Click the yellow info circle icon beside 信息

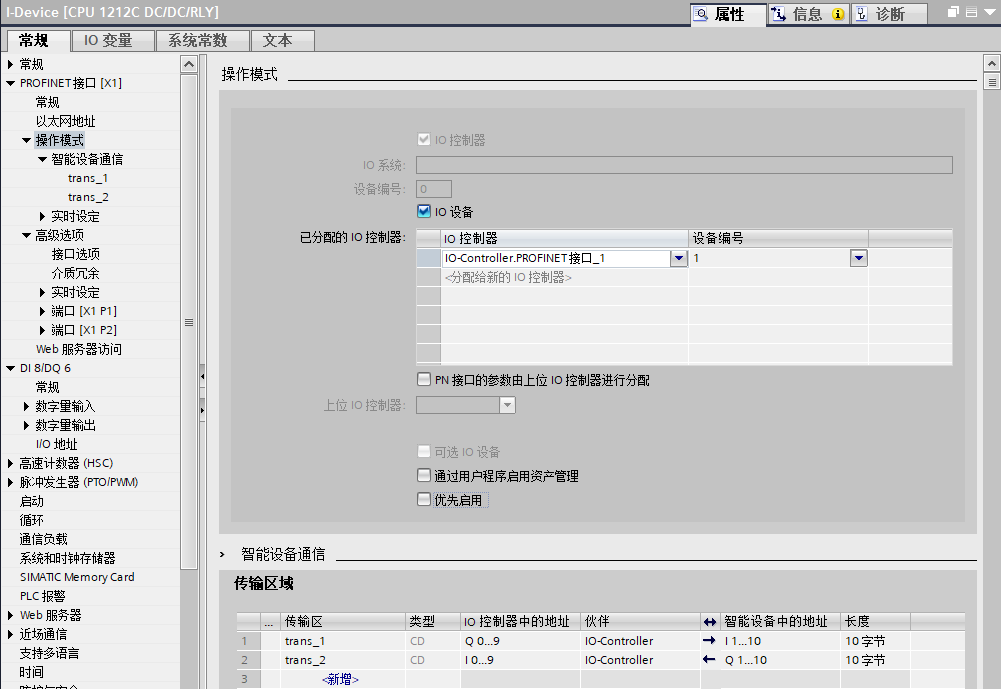837,13
